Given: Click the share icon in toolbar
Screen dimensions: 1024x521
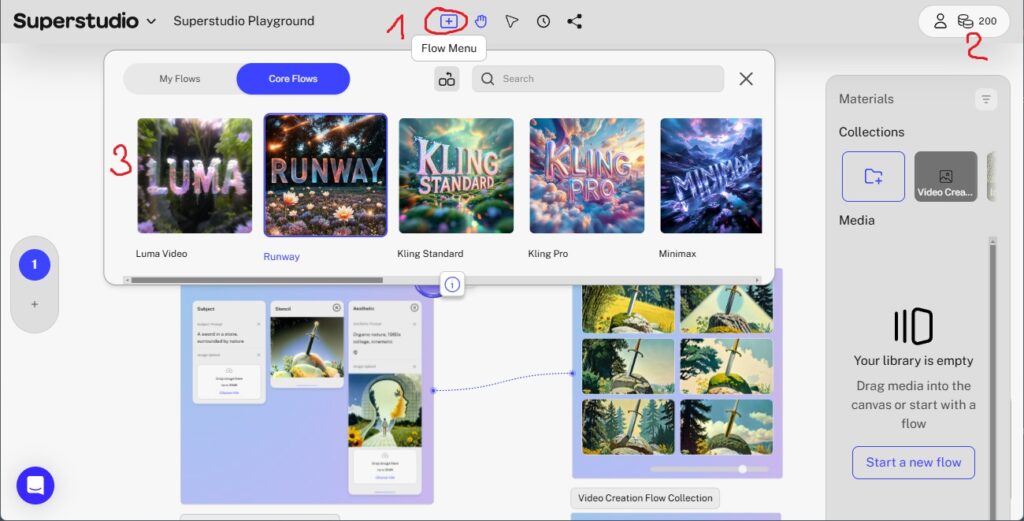Looking at the screenshot, I should pos(574,21).
